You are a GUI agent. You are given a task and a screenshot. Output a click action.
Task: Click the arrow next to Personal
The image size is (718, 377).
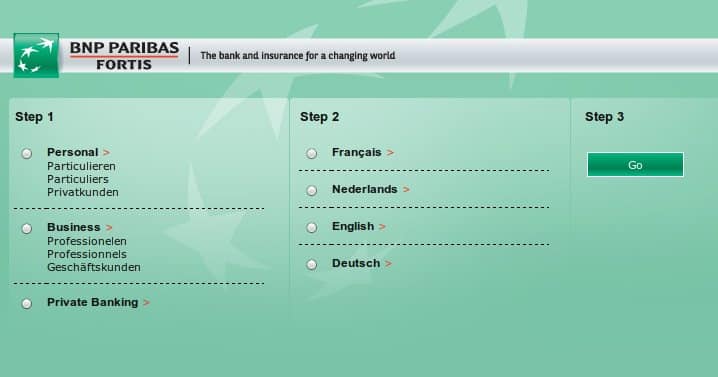tap(106, 153)
